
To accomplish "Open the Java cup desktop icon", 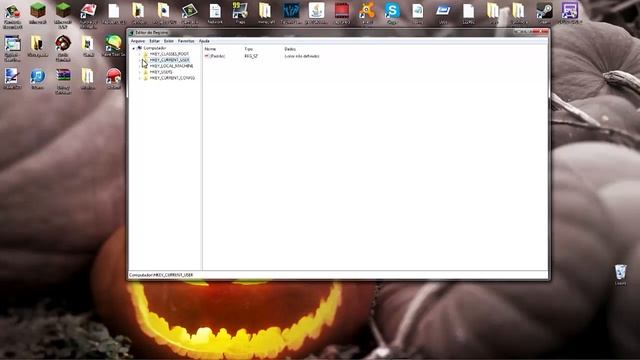I will (x=316, y=10).
